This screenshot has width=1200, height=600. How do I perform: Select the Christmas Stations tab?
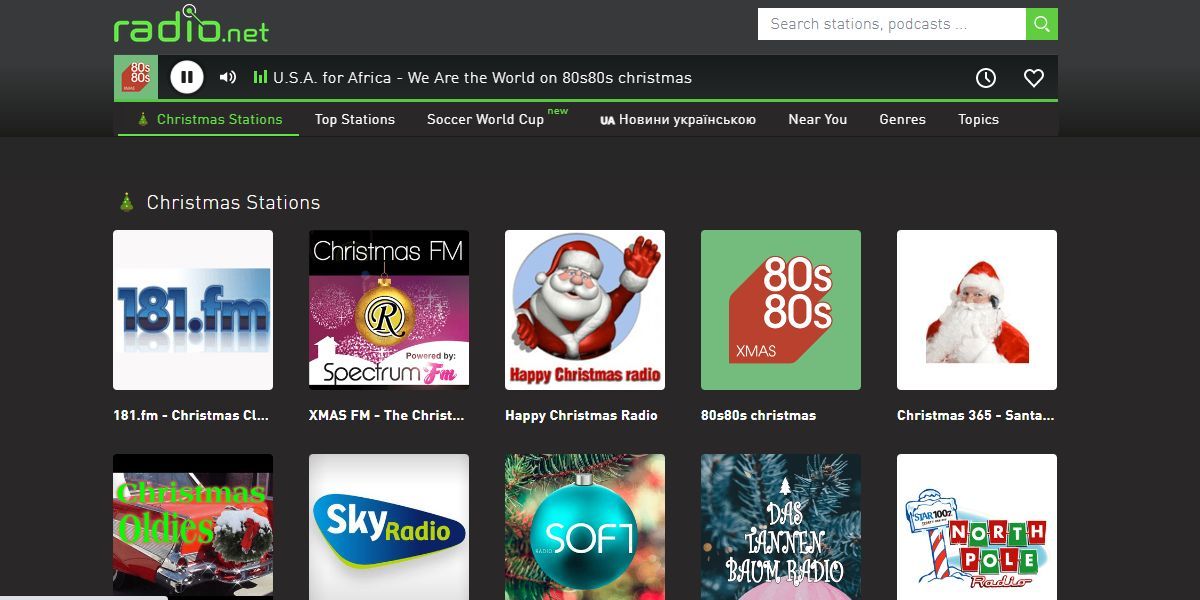click(209, 119)
